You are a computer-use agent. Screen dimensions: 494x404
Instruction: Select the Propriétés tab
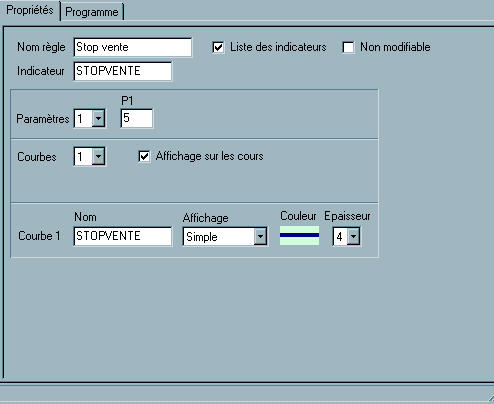tap(30, 10)
